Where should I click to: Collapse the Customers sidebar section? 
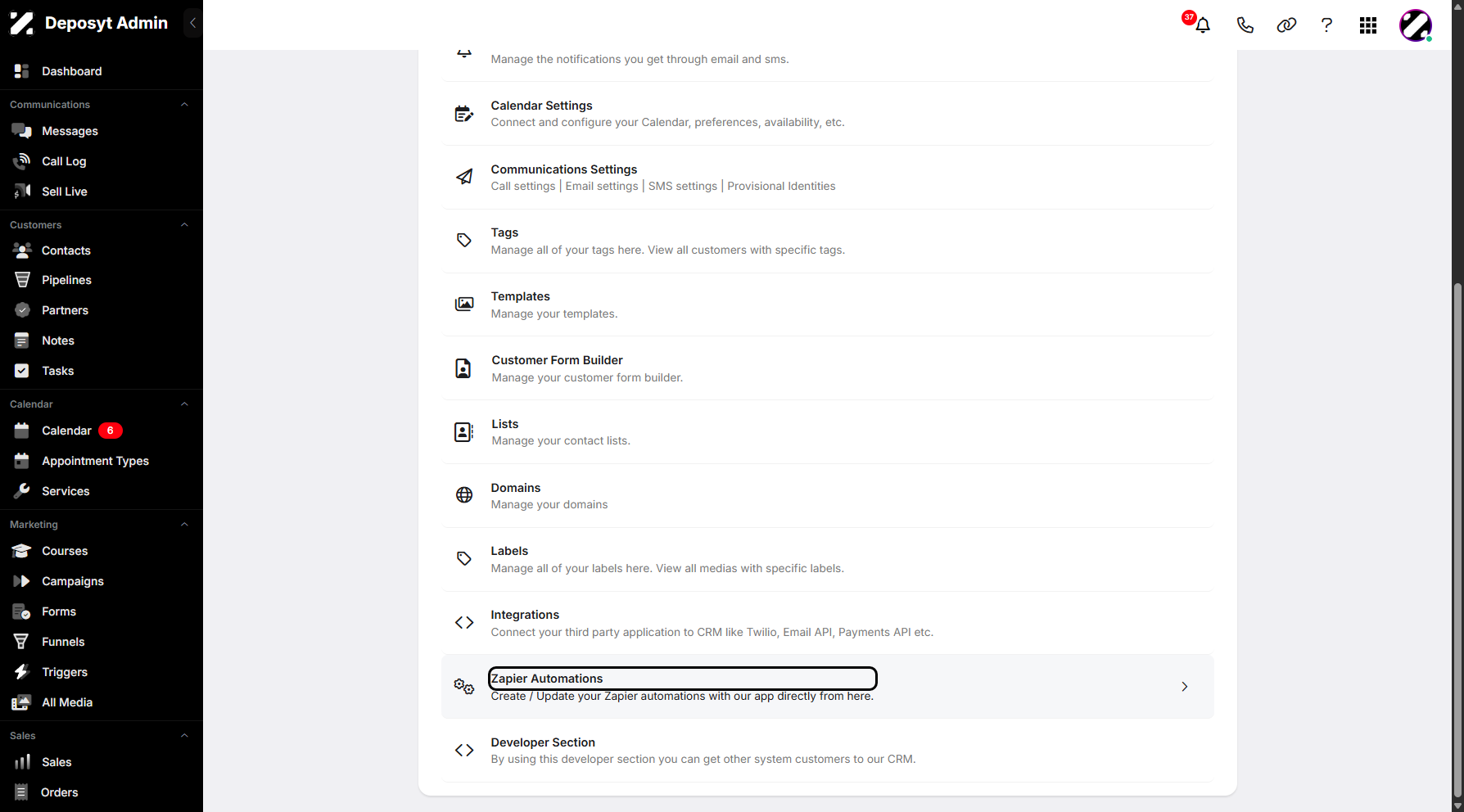coord(184,225)
